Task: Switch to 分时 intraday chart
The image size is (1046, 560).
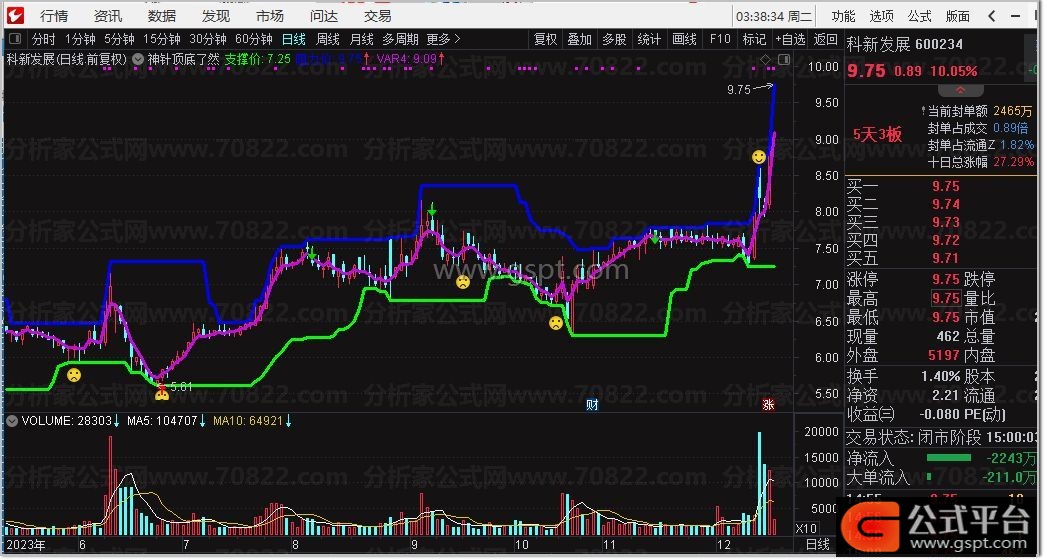Action: 43,39
